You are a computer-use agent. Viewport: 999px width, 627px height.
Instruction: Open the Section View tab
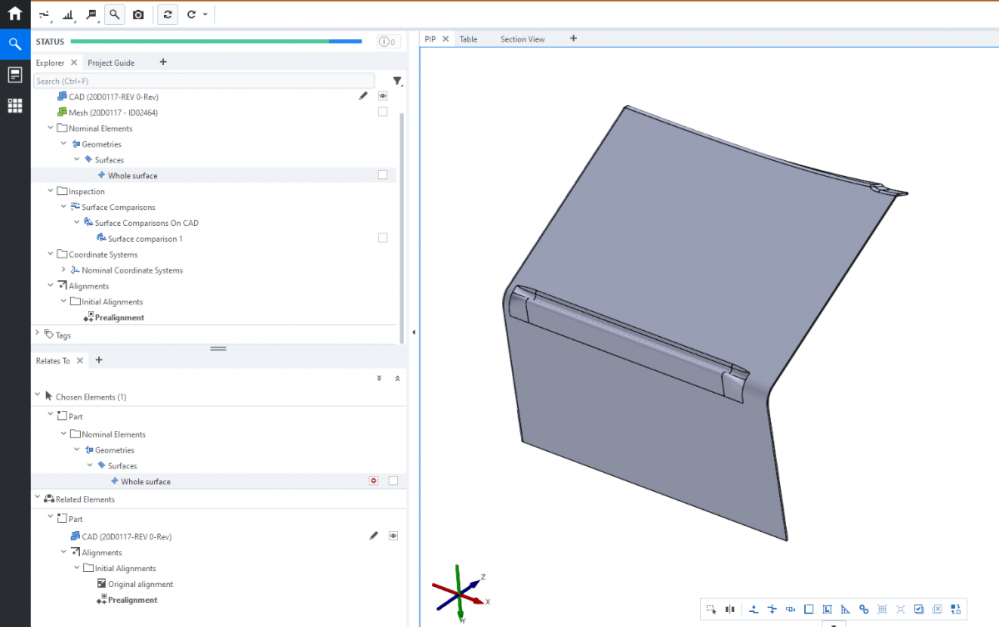pos(522,39)
